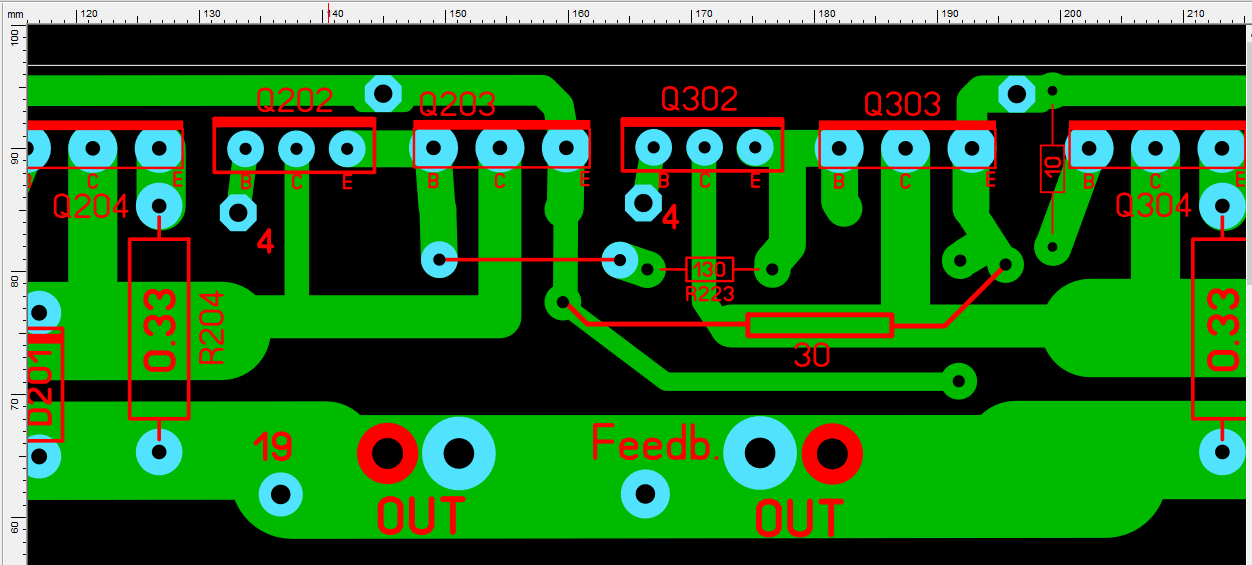
Task: Select the red '4' beside Q302's octagonal pad
Action: point(671,217)
